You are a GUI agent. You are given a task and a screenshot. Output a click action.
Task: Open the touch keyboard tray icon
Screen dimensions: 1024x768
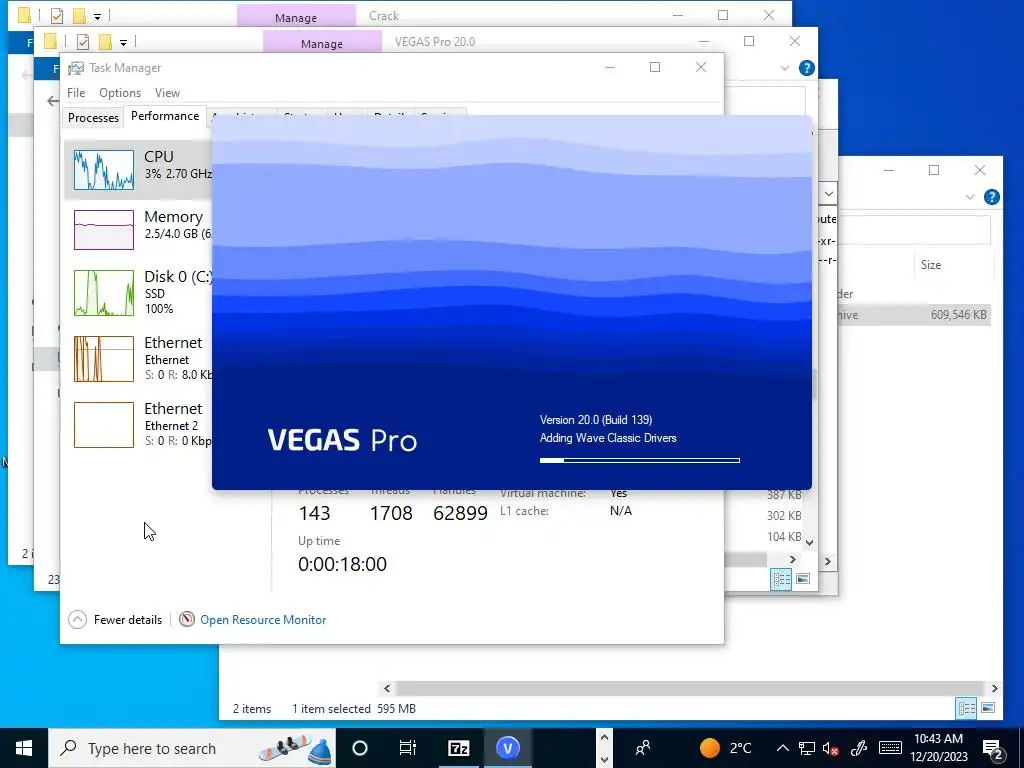tap(890, 748)
